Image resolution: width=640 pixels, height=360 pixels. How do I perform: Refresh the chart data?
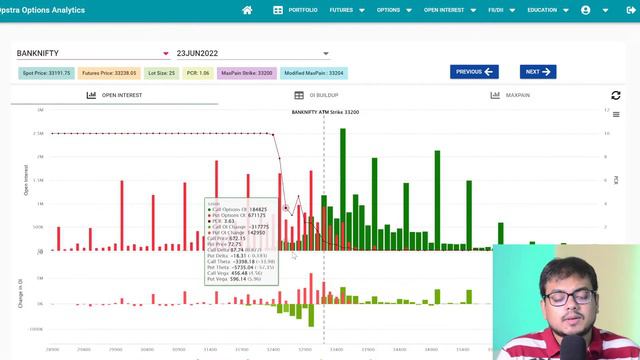pyautogui.click(x=616, y=96)
